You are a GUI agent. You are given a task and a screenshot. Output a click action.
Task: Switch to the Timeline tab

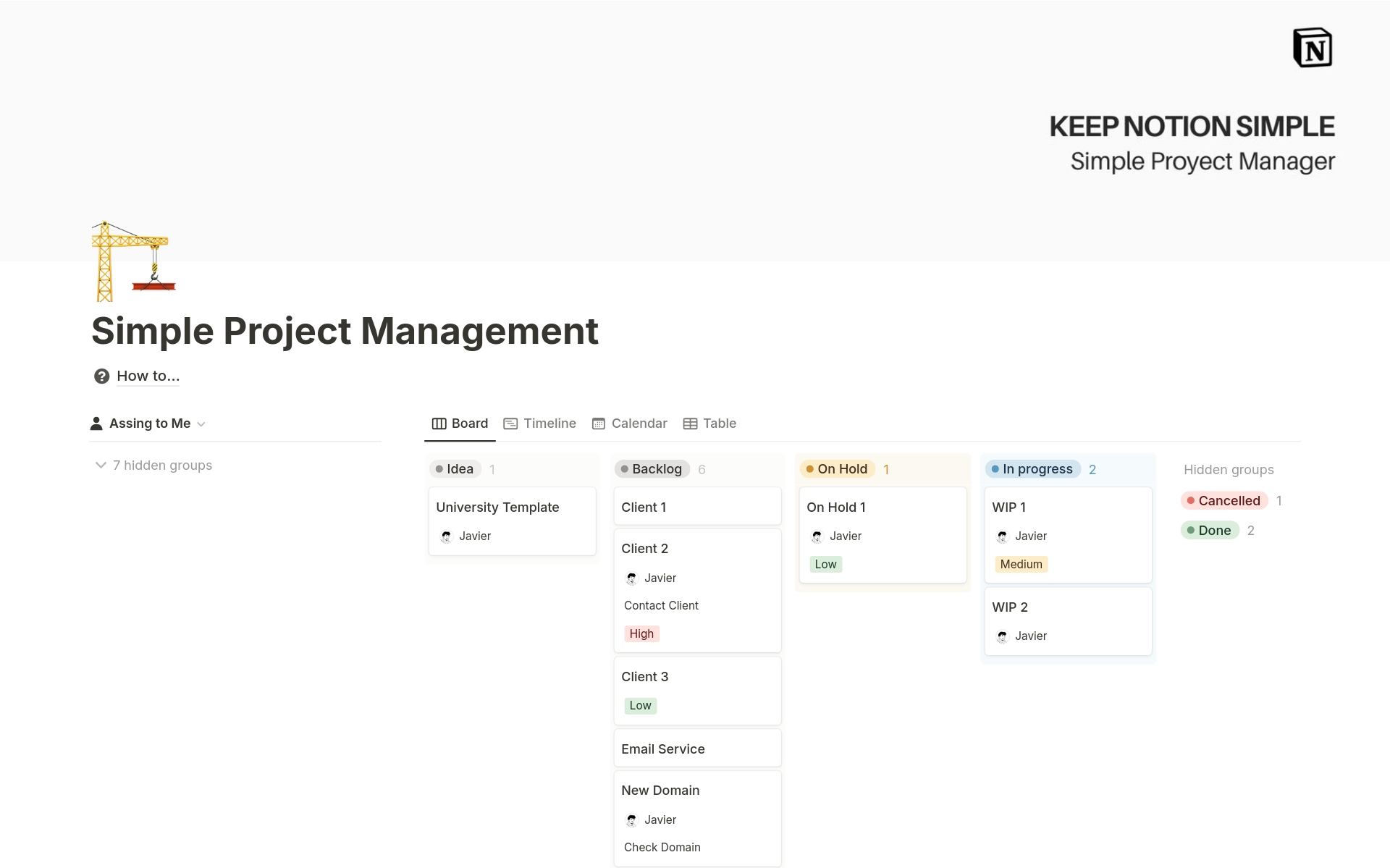pyautogui.click(x=550, y=424)
